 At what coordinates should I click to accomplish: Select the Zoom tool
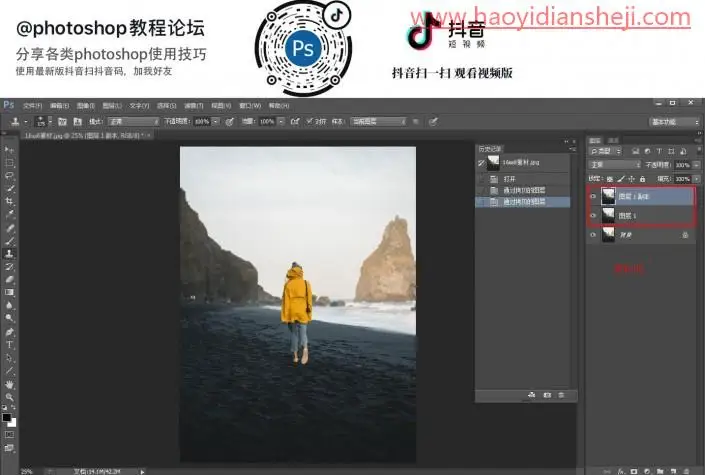9,397
